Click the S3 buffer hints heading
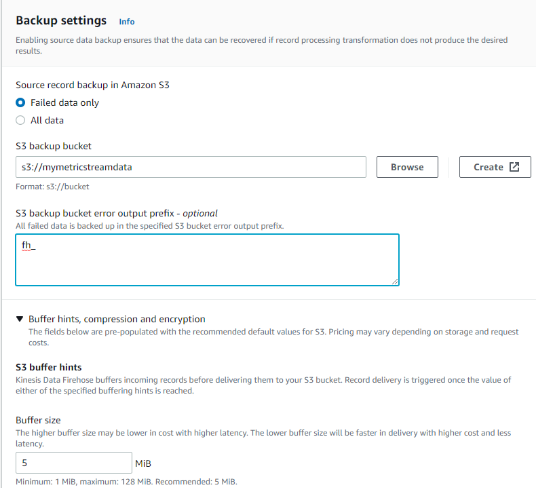 click(x=49, y=367)
